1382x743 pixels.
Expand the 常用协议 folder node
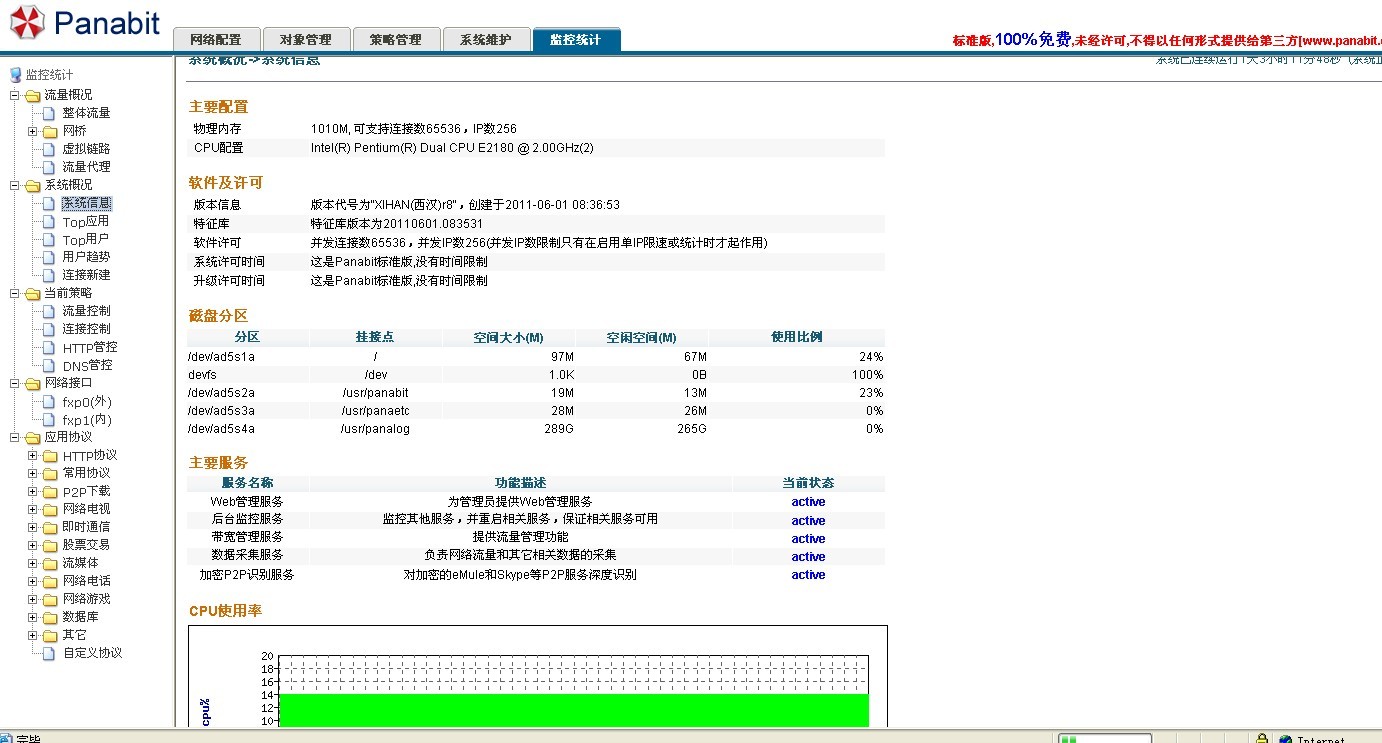tap(33, 473)
